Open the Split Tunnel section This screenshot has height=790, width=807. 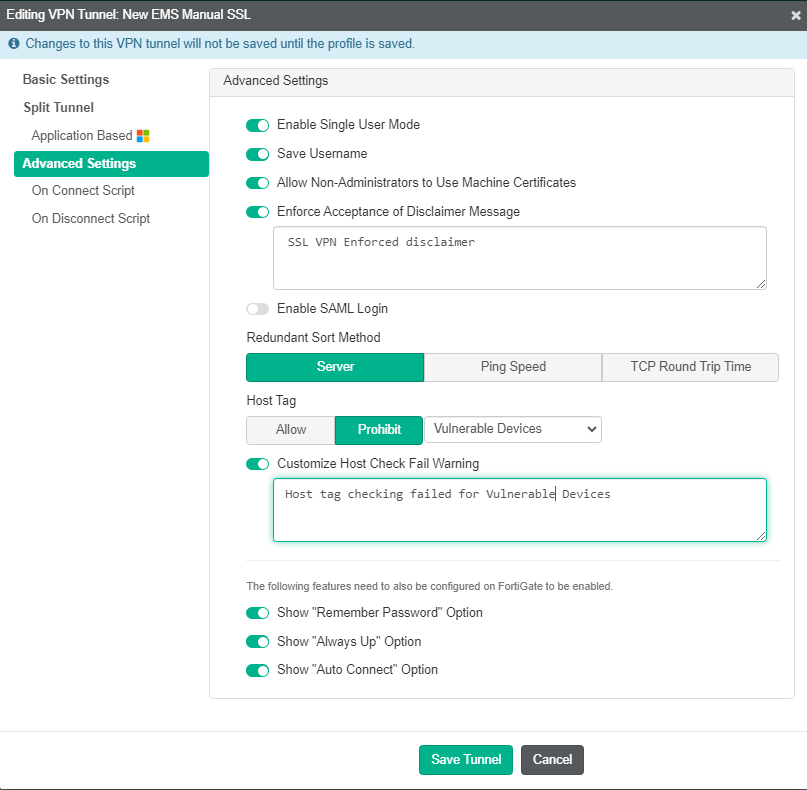tap(57, 107)
